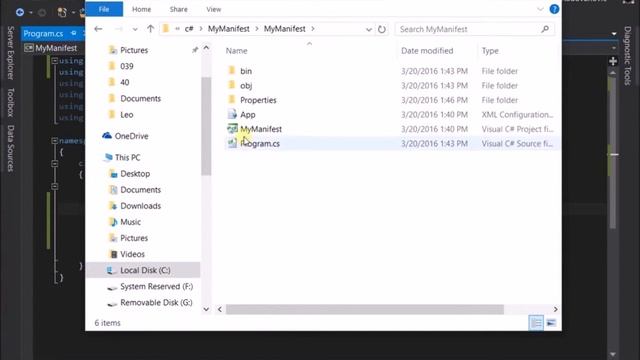Viewport: 640px width, 360px height.
Task: Open quick access Pictures with pin
Action: pos(134,50)
